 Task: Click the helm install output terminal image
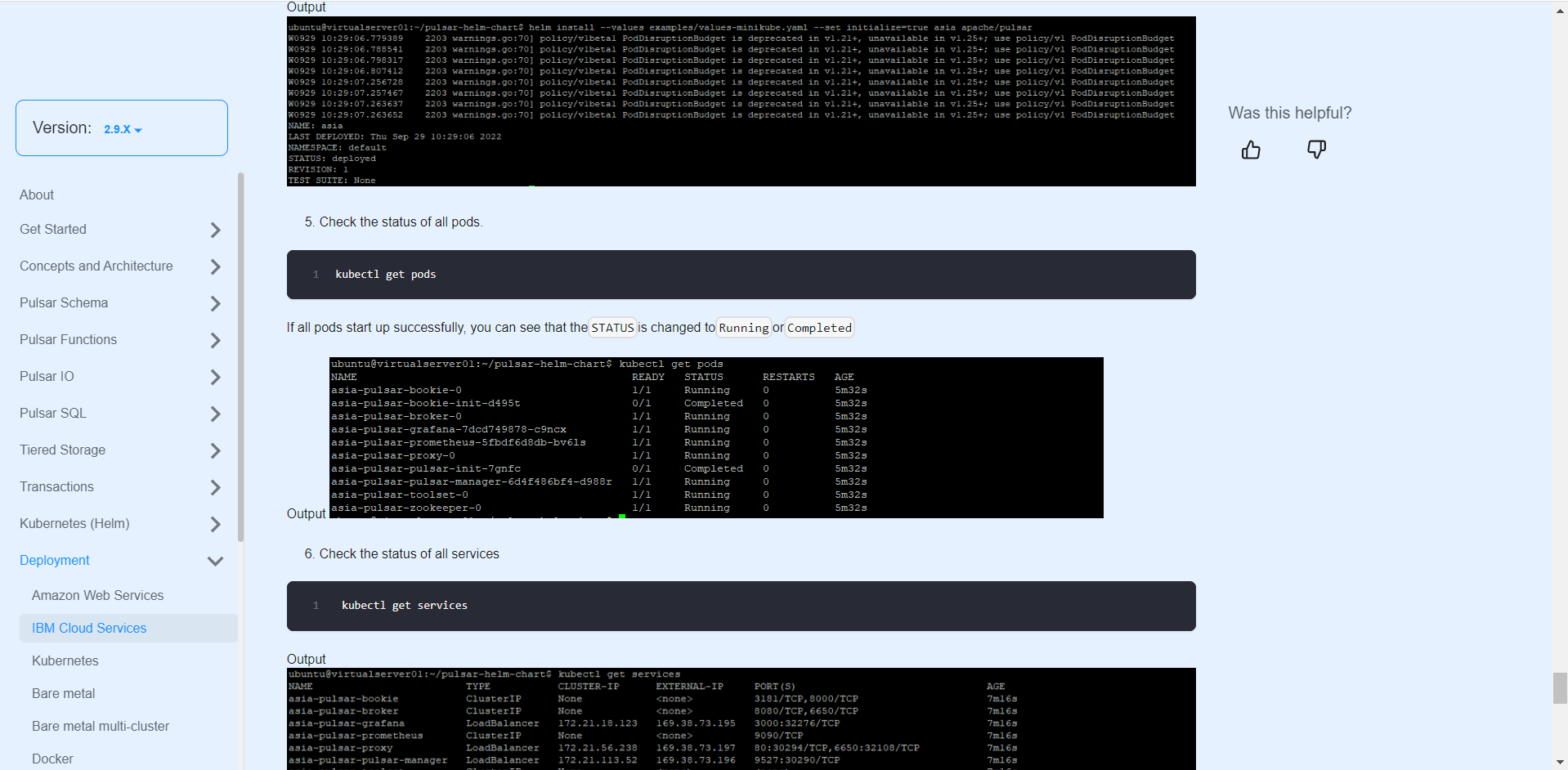(x=741, y=101)
